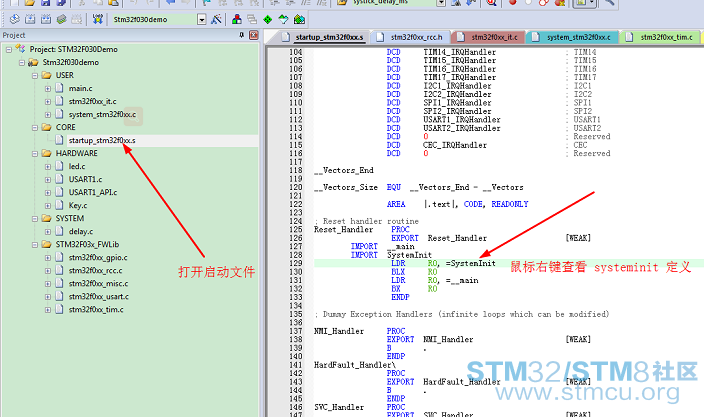Select stm32f0xx_usart.c in FWLib group
The width and height of the screenshot is (704, 417).
click(98, 296)
